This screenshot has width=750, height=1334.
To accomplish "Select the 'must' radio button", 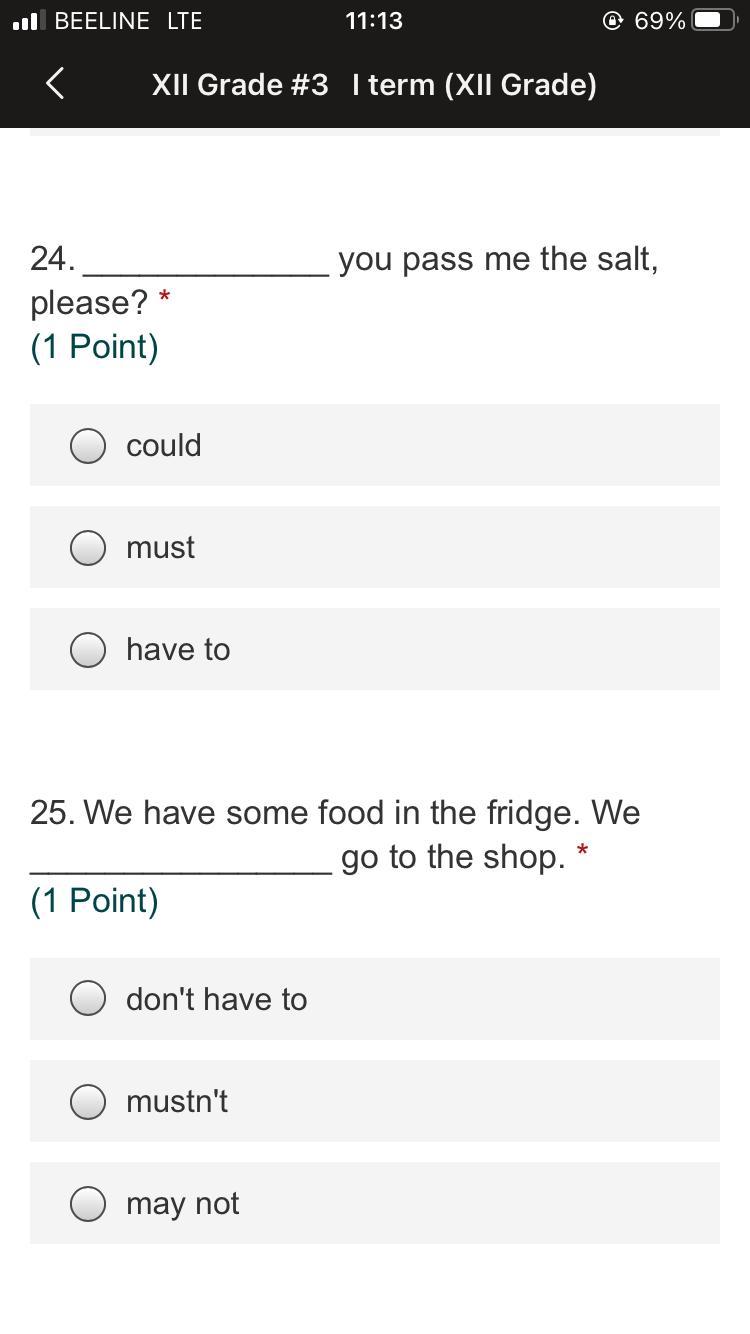I will 88,548.
